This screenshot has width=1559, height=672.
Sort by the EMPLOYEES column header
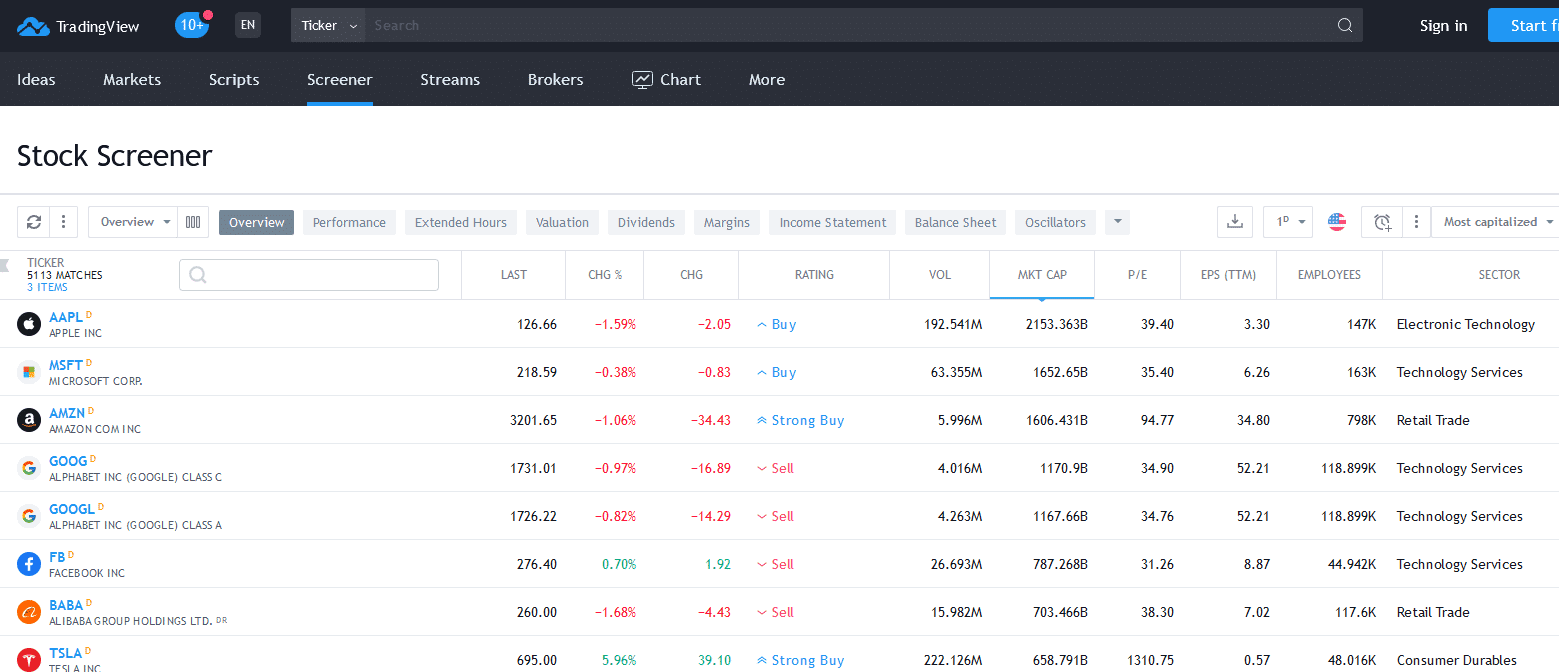[x=1329, y=275]
